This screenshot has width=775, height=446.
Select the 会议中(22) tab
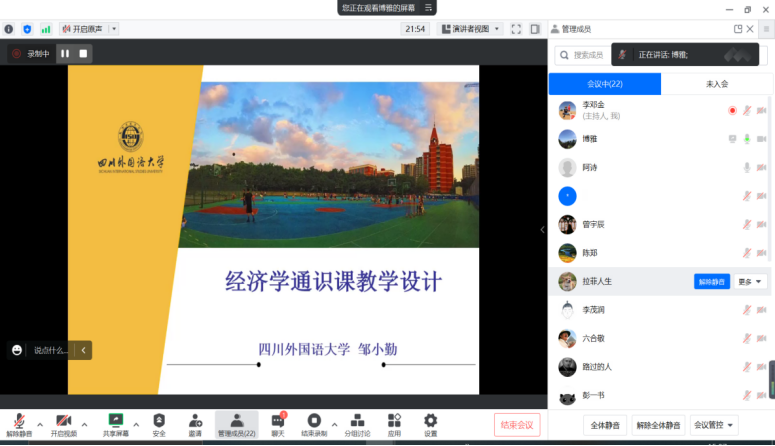tap(604, 84)
